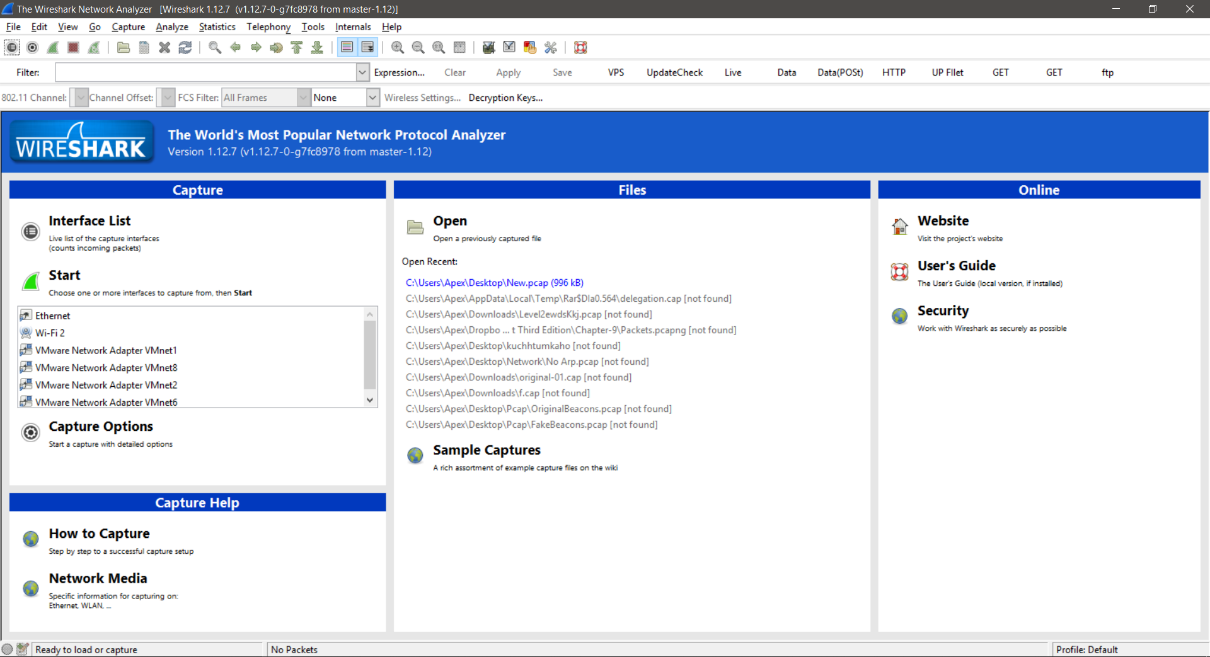The height and width of the screenshot is (657, 1210).
Task: Jump to the first packet
Action: coord(297,47)
